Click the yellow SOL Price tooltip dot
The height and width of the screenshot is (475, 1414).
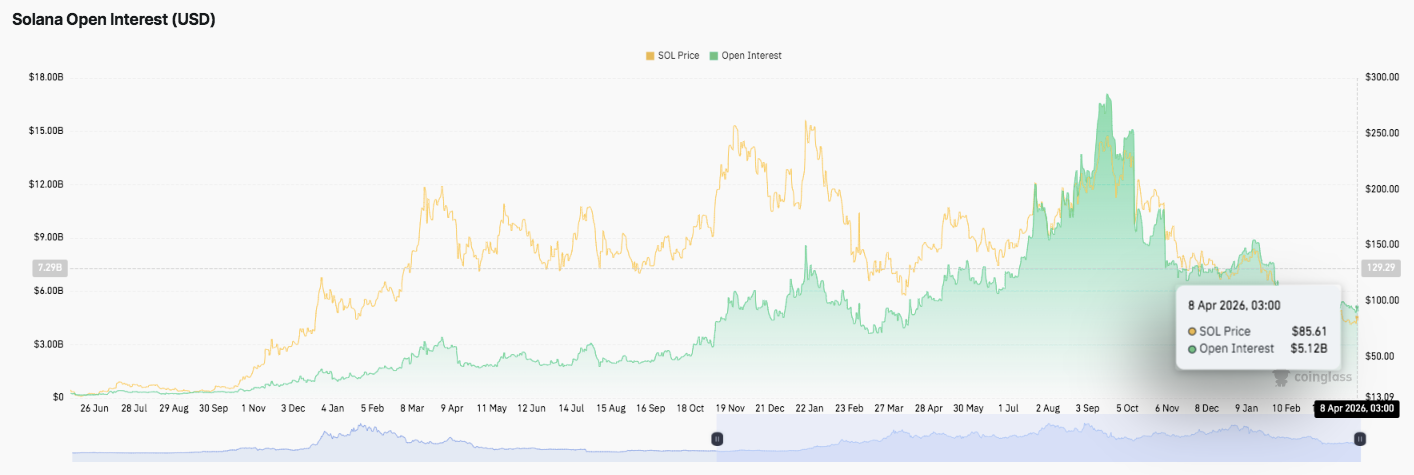1192,331
